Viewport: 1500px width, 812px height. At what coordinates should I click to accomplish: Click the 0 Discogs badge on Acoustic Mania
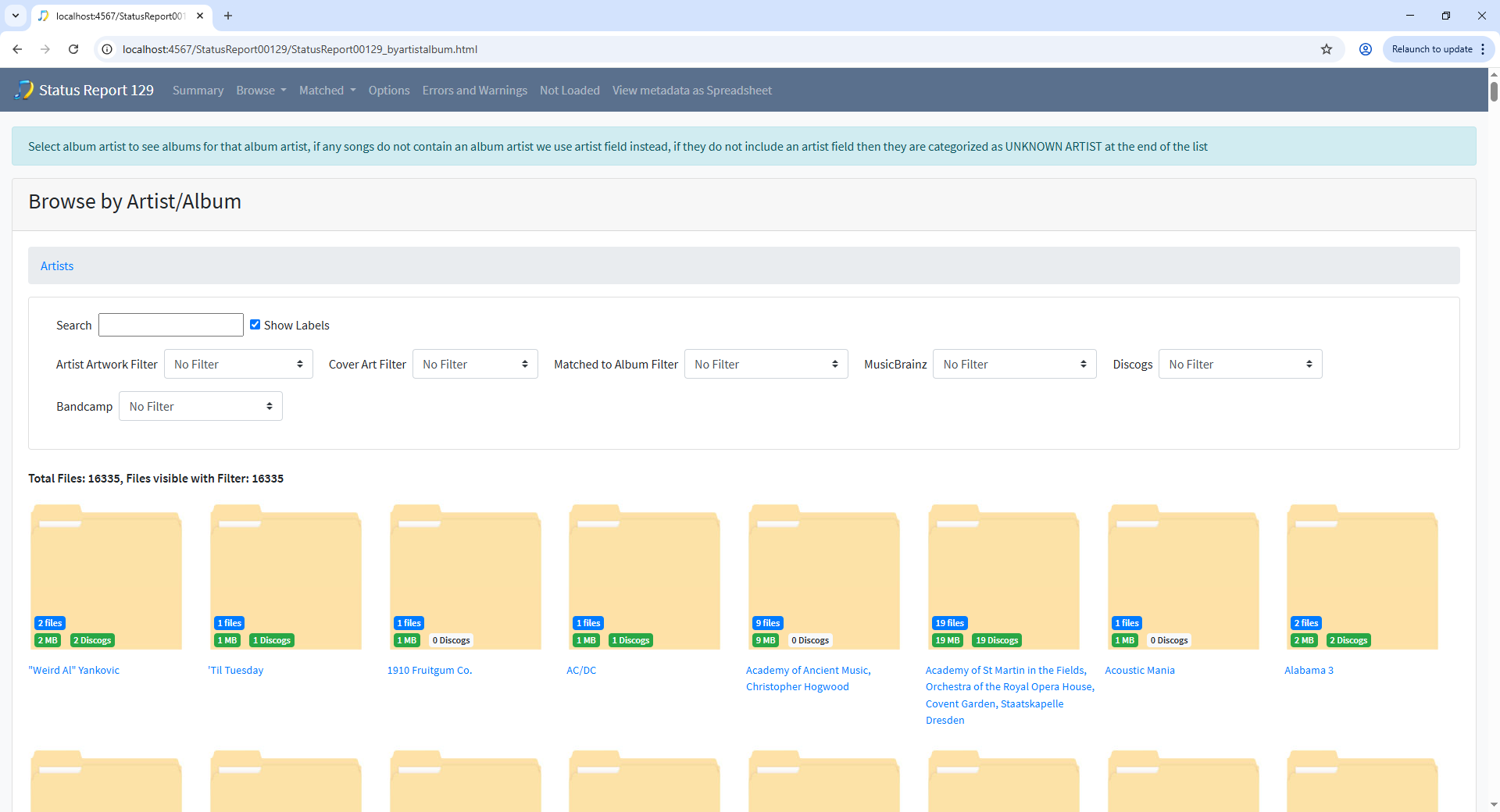pyautogui.click(x=1169, y=640)
